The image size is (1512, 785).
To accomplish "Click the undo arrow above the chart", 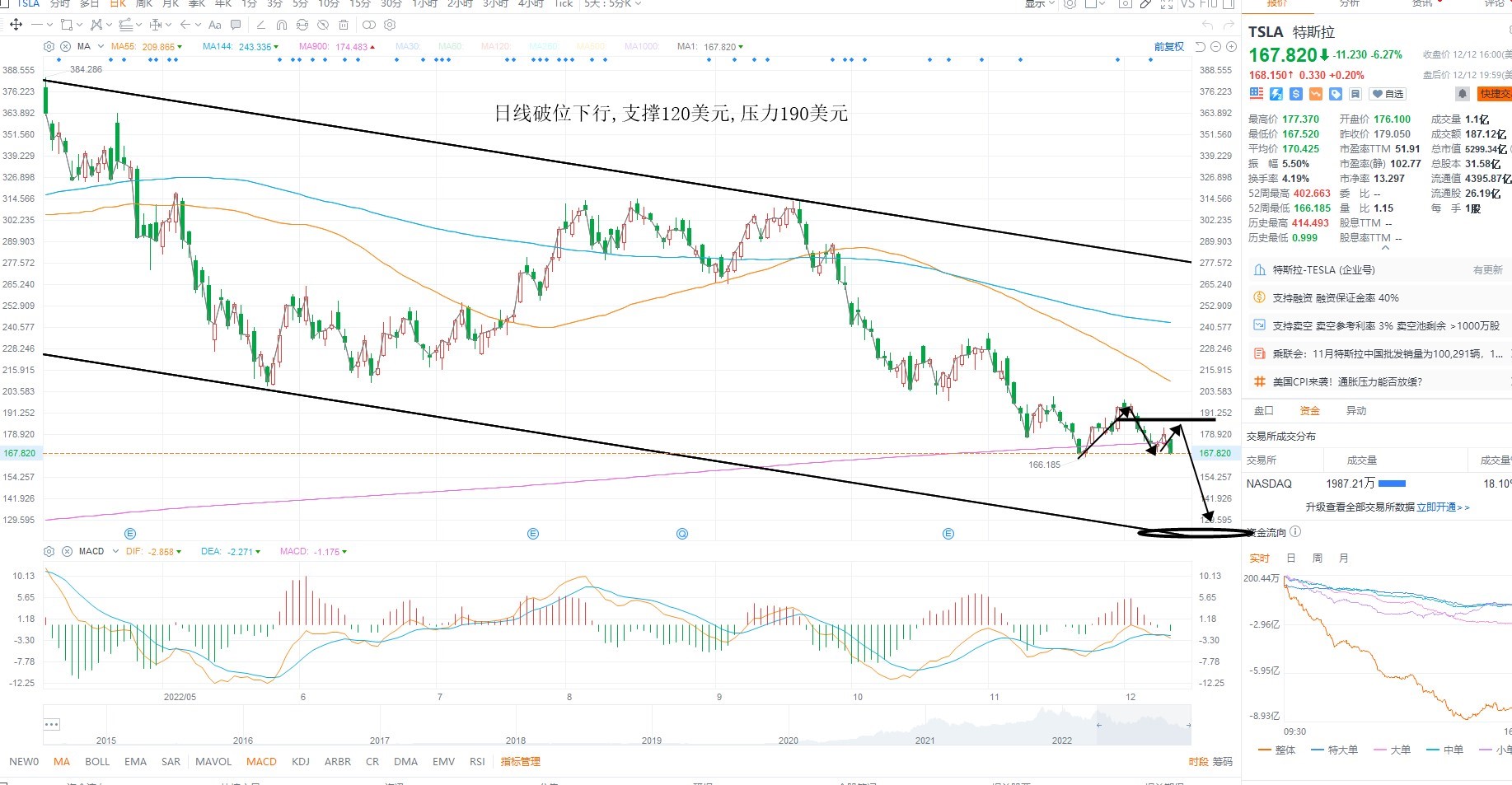I will click(x=1208, y=25).
